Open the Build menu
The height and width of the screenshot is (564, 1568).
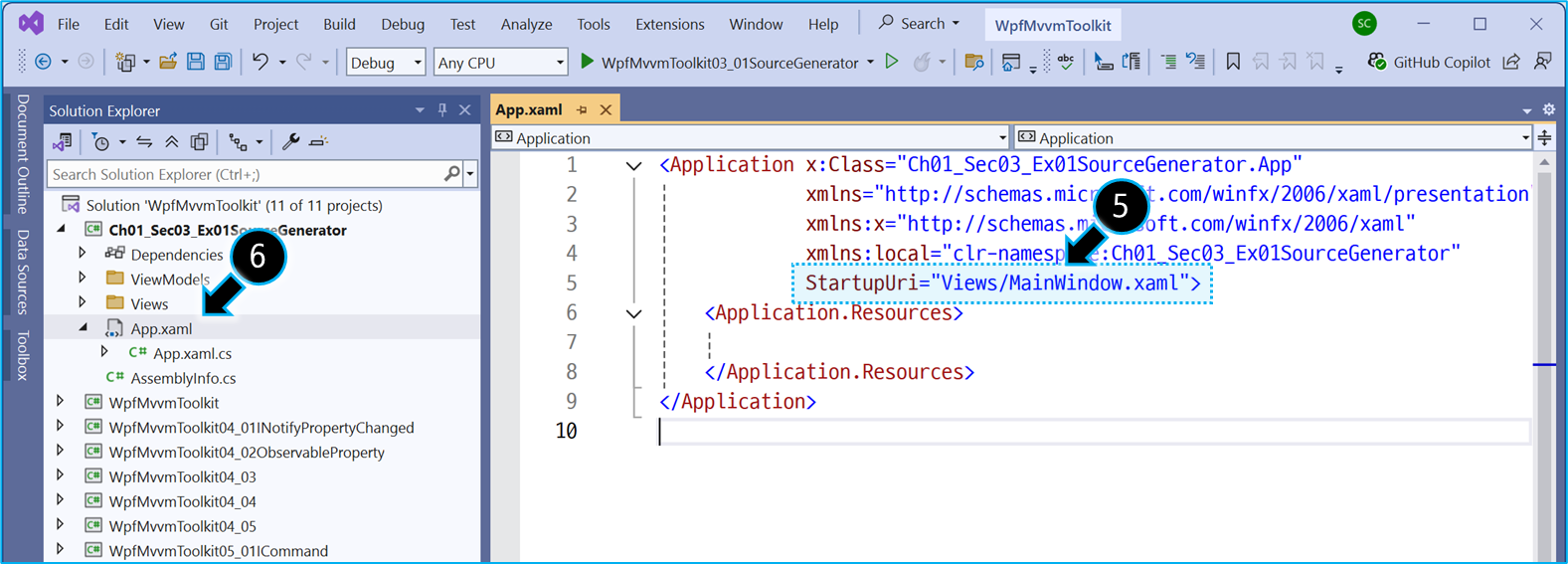[x=339, y=24]
